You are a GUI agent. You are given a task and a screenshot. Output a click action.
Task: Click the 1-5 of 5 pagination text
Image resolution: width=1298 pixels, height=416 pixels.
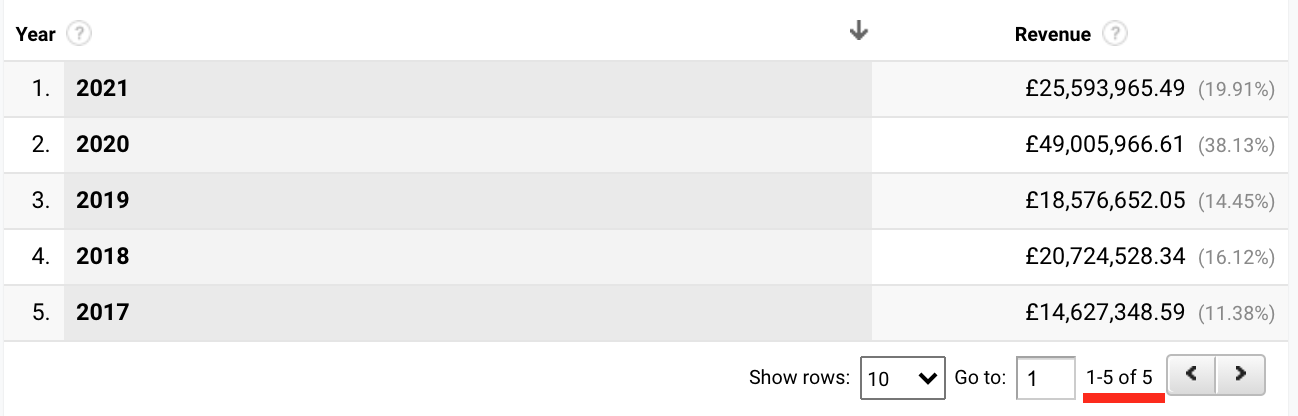[x=1120, y=378]
